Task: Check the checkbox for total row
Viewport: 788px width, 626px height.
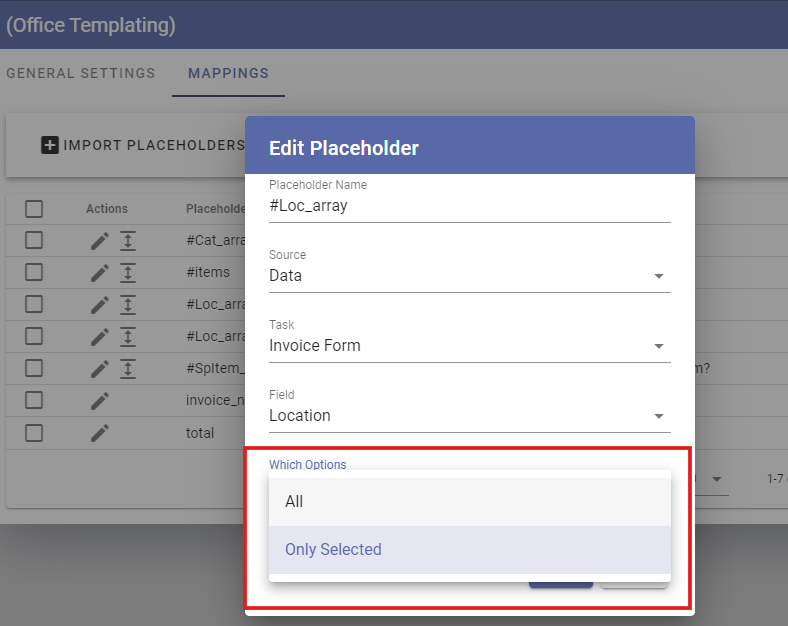Action: 34,433
